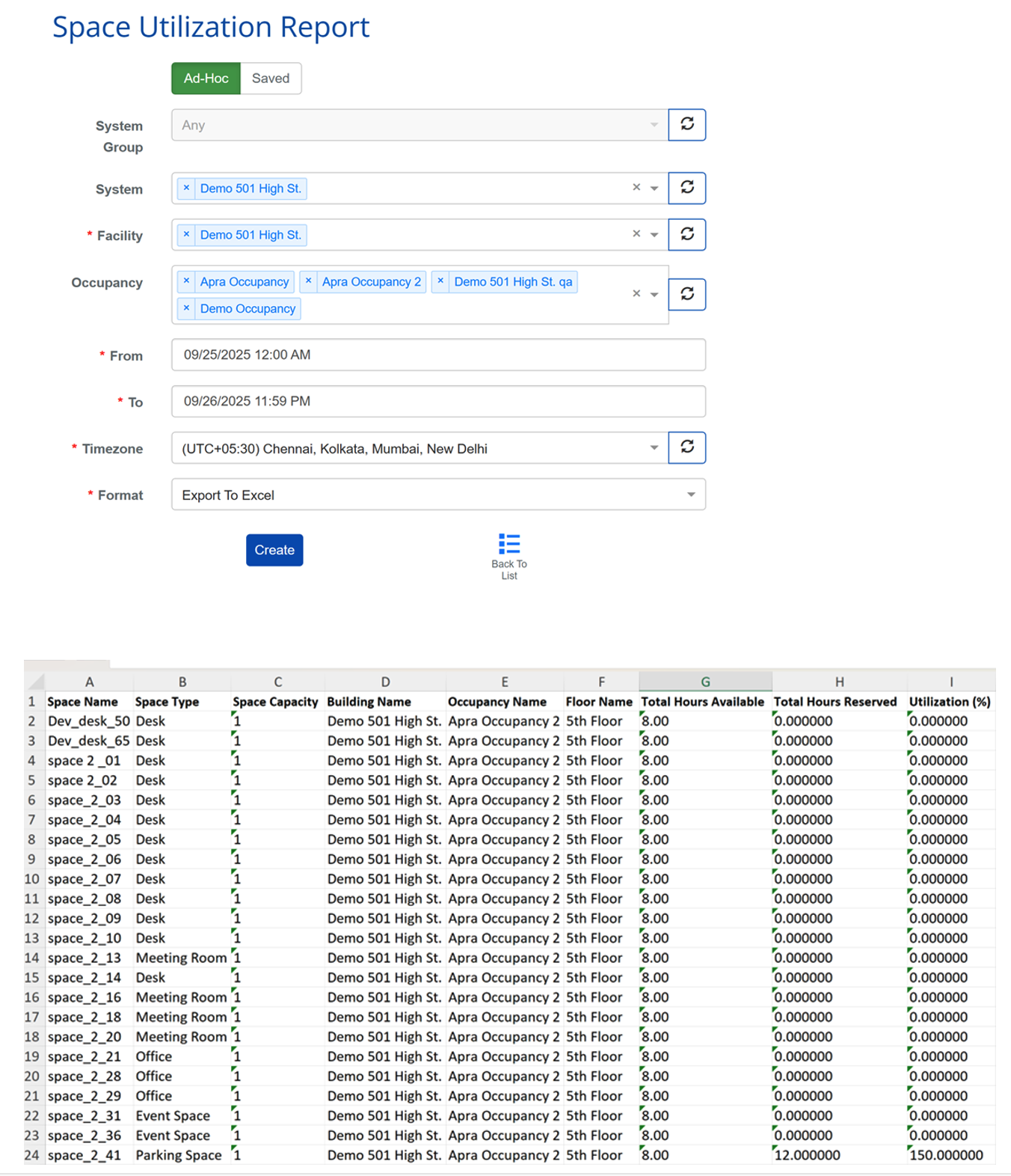Select column D header in spreadsheet
The image size is (1011, 1176).
click(x=385, y=682)
